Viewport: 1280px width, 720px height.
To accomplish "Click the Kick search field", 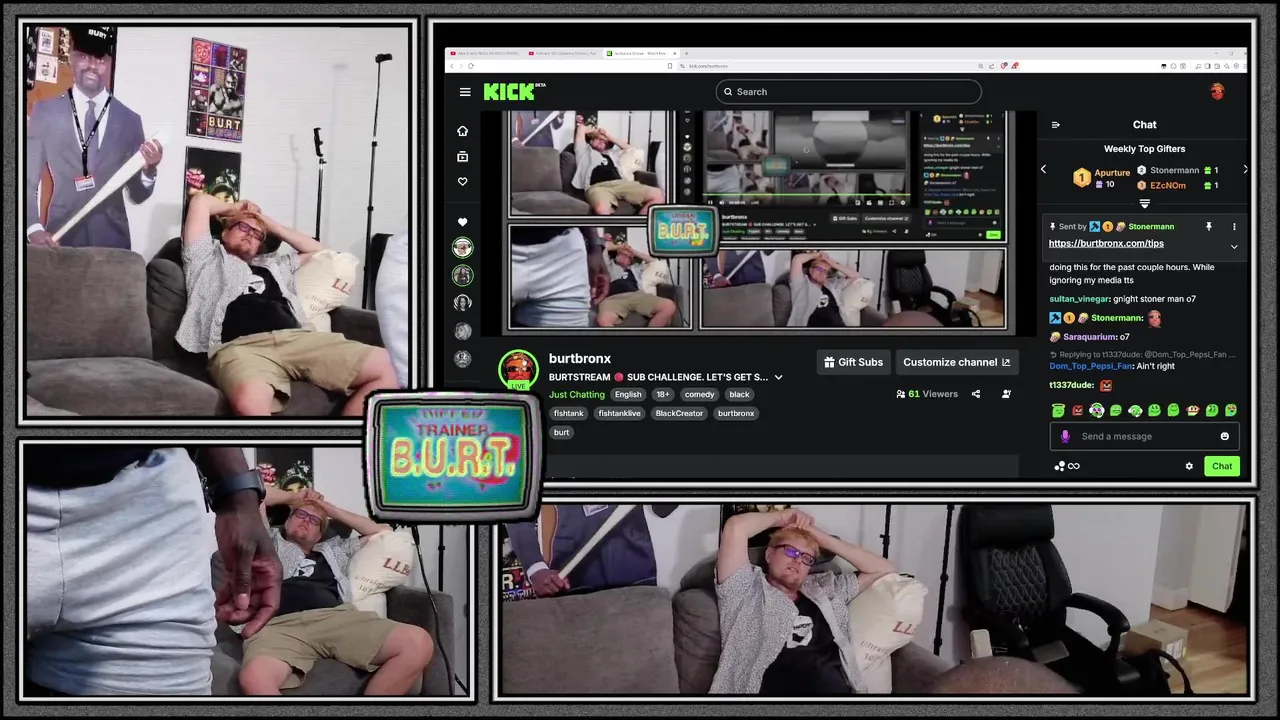I will (848, 92).
